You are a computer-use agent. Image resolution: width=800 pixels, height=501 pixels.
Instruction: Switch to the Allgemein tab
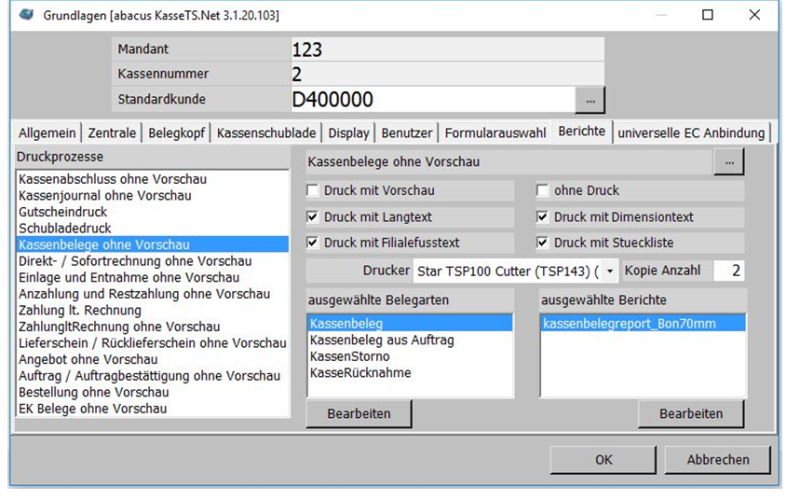[x=48, y=133]
